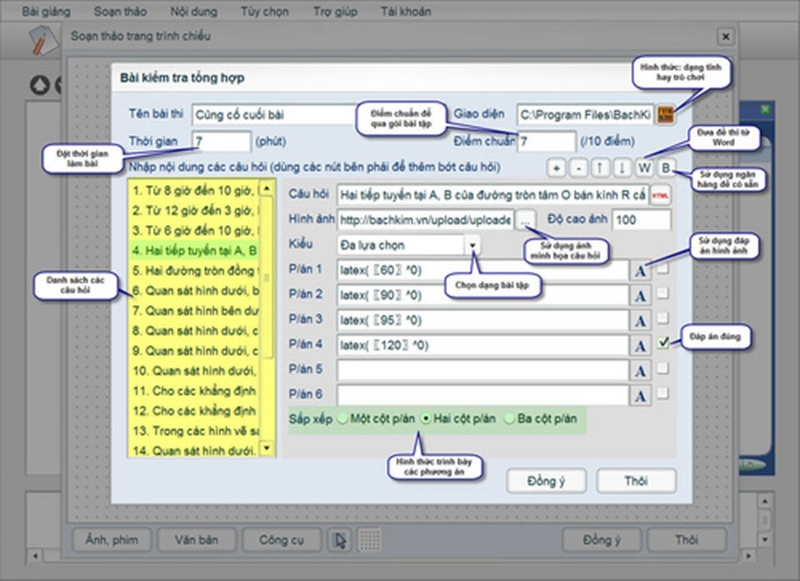Click the plus button to add a question
800x581 pixels.
(556, 168)
